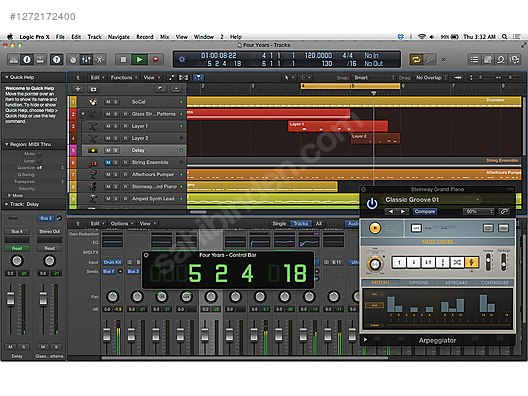The width and height of the screenshot is (528, 396).
Task: Click the Stereo Out output button
Action: pyautogui.click(x=50, y=231)
